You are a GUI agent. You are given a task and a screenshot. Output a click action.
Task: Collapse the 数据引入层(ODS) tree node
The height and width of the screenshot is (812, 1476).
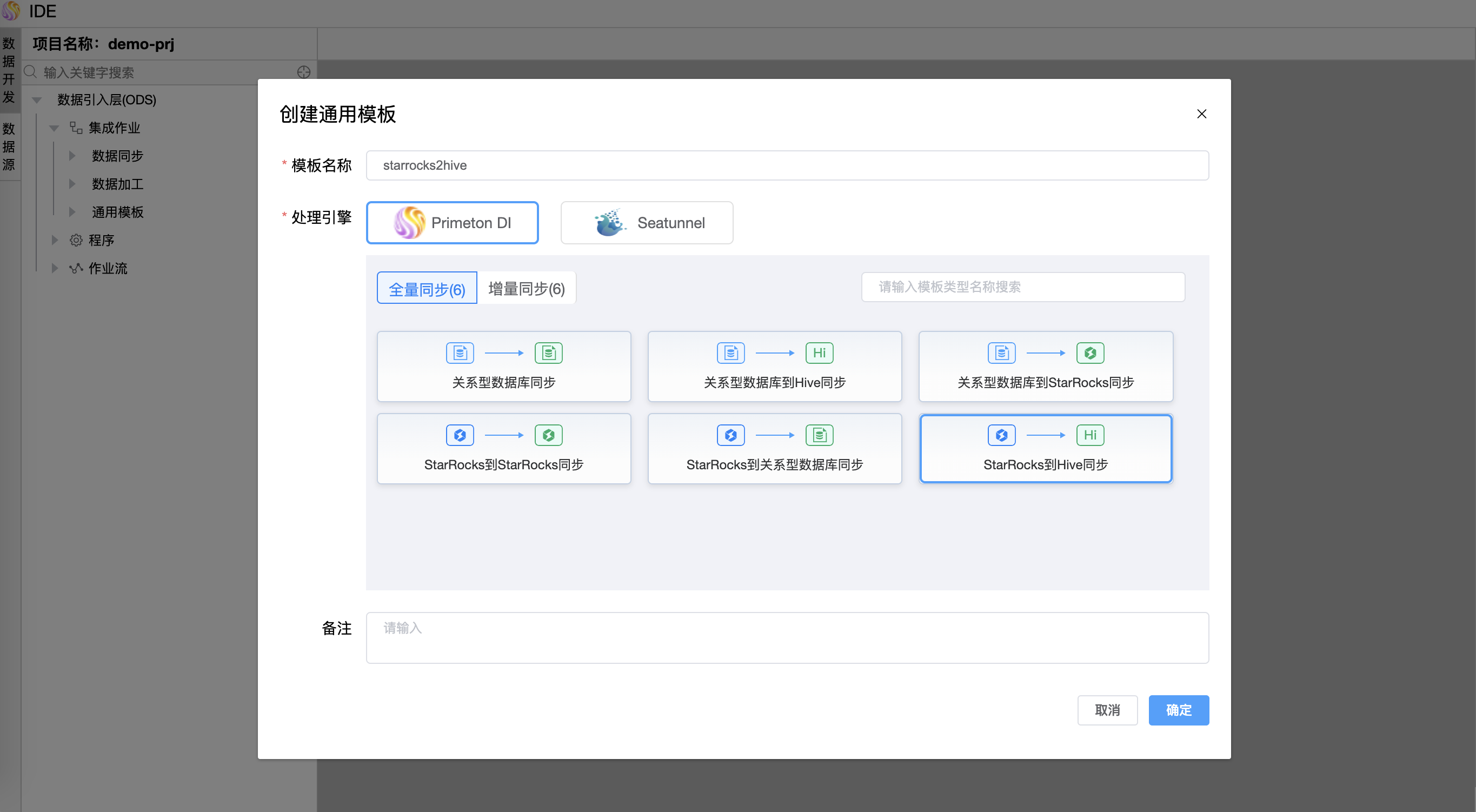tap(37, 100)
